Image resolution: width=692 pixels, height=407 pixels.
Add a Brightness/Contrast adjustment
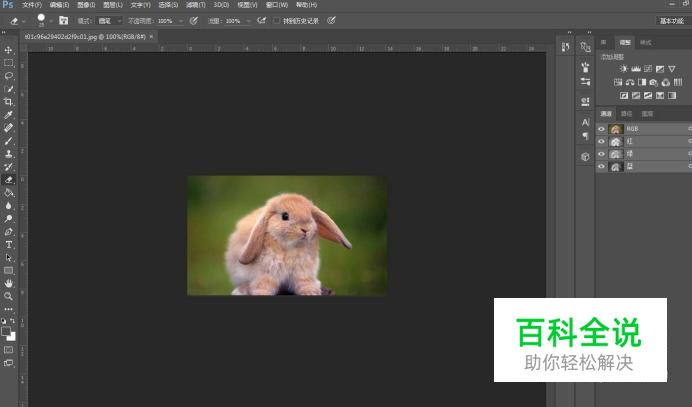click(x=624, y=69)
